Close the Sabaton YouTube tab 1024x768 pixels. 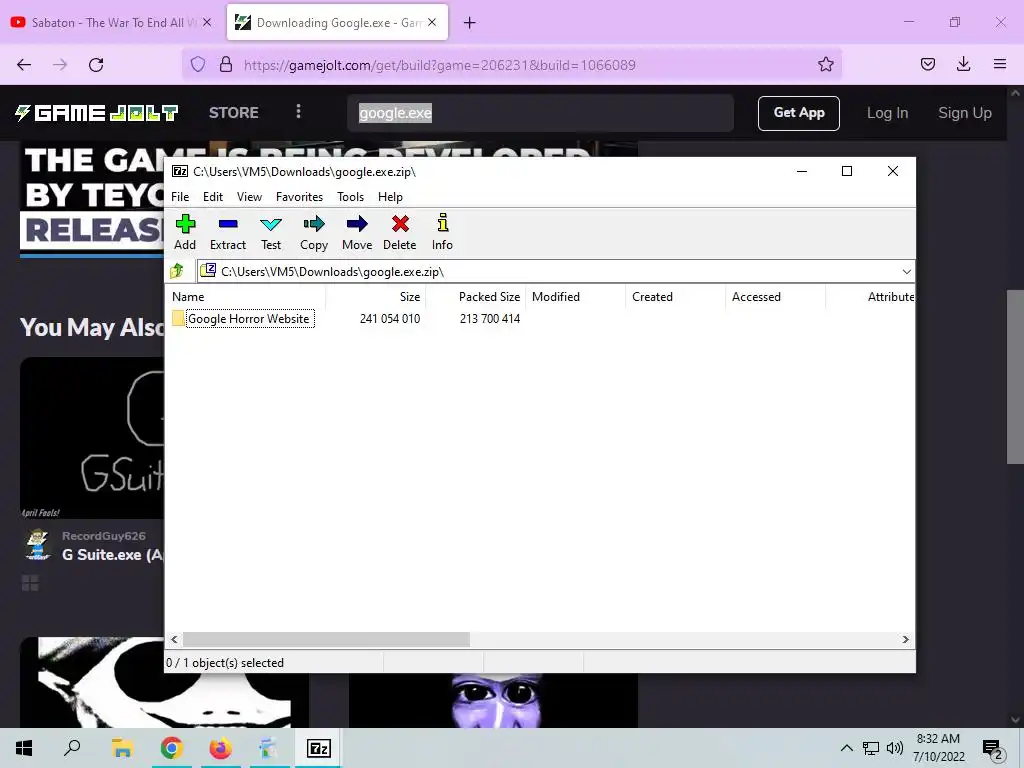[x=207, y=22]
